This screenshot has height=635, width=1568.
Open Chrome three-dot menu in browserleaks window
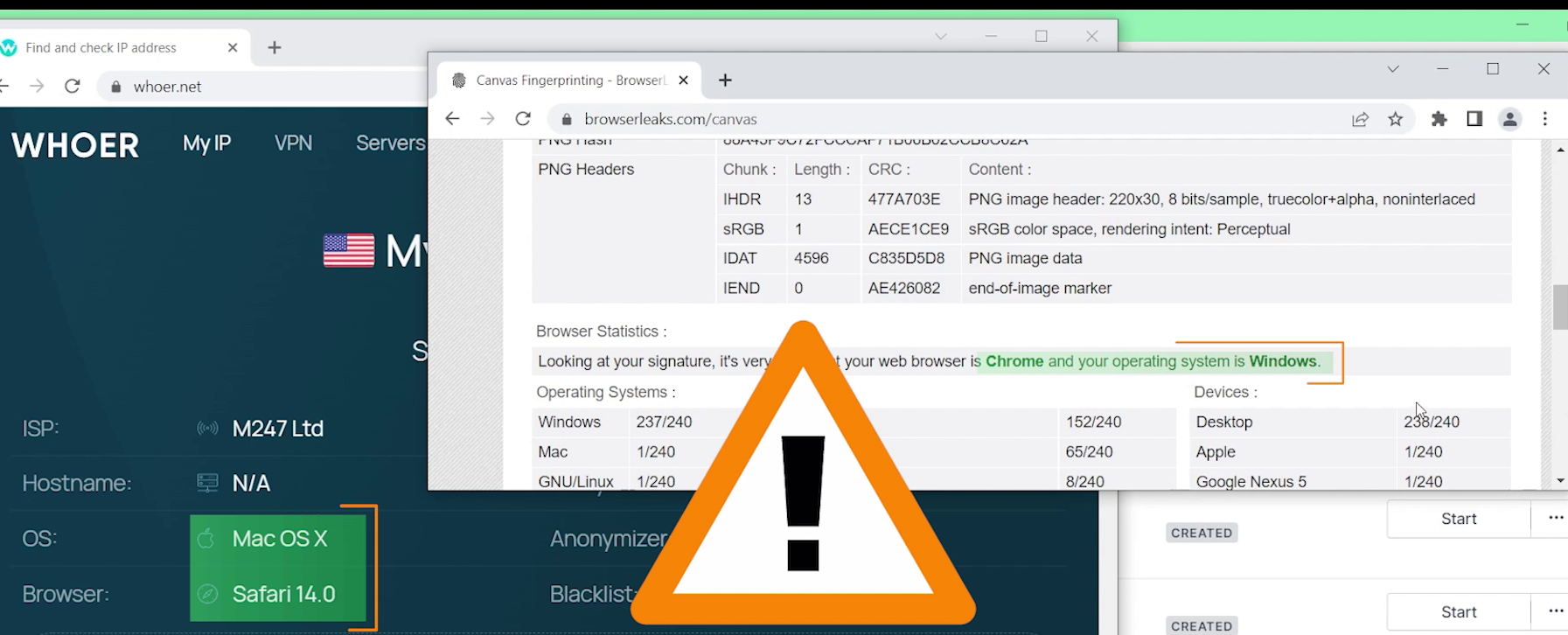[1545, 119]
